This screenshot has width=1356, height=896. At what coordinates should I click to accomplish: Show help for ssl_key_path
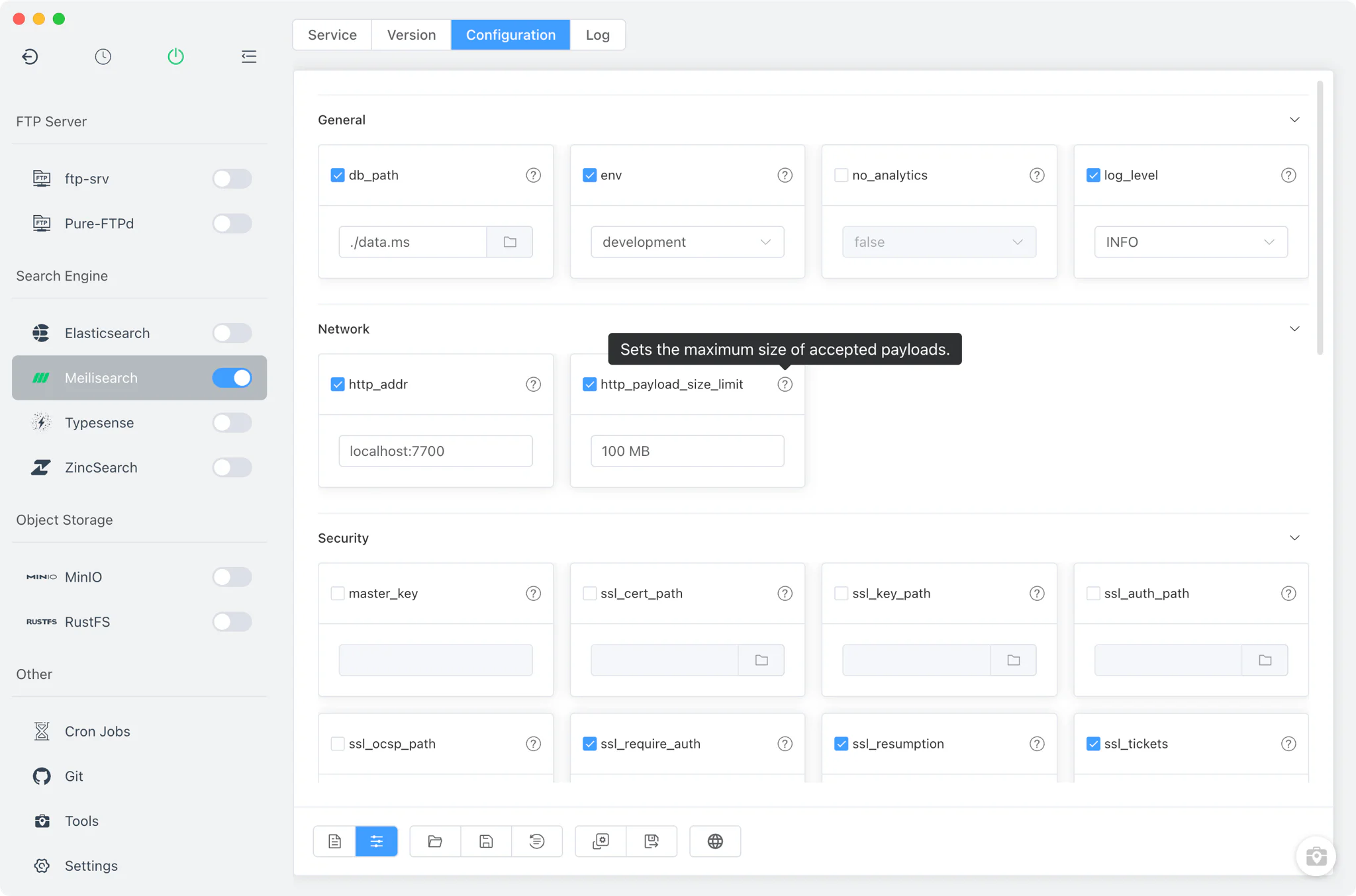pos(1037,594)
